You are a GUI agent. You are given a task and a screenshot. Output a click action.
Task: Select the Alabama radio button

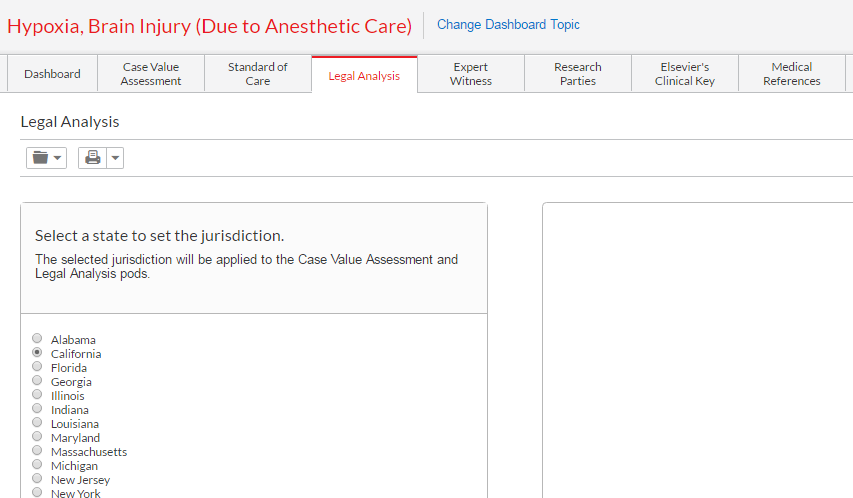click(x=37, y=338)
